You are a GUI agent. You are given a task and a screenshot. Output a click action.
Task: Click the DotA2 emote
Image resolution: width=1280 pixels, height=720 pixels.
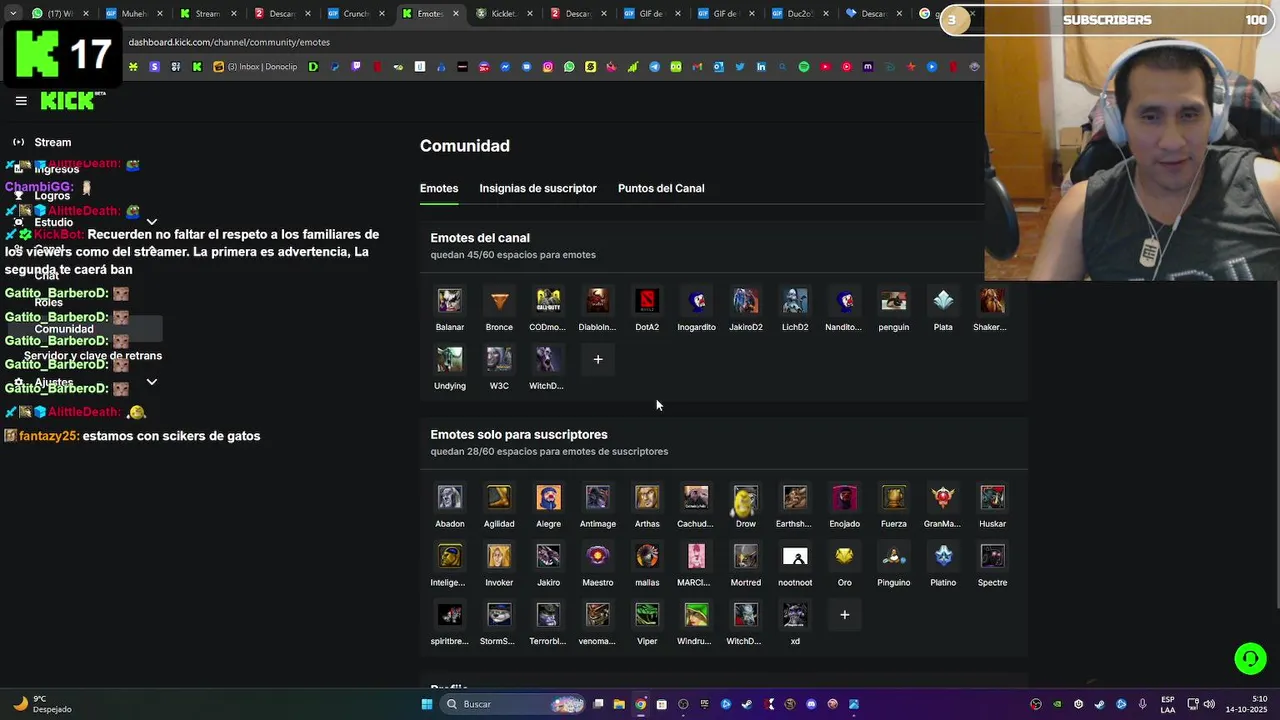point(647,301)
